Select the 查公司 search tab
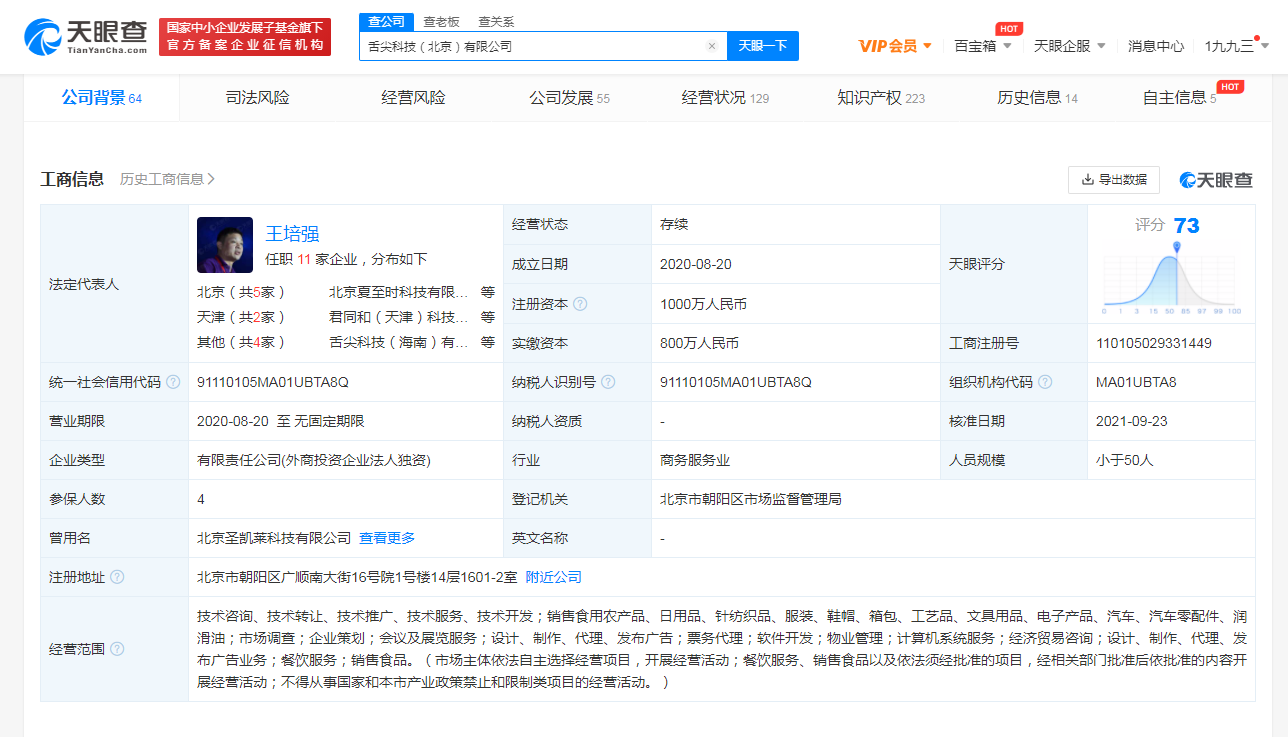This screenshot has height=737, width=1288. click(386, 21)
